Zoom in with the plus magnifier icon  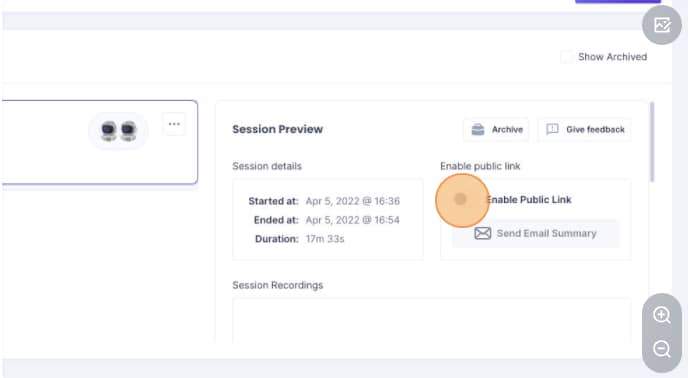tap(661, 315)
